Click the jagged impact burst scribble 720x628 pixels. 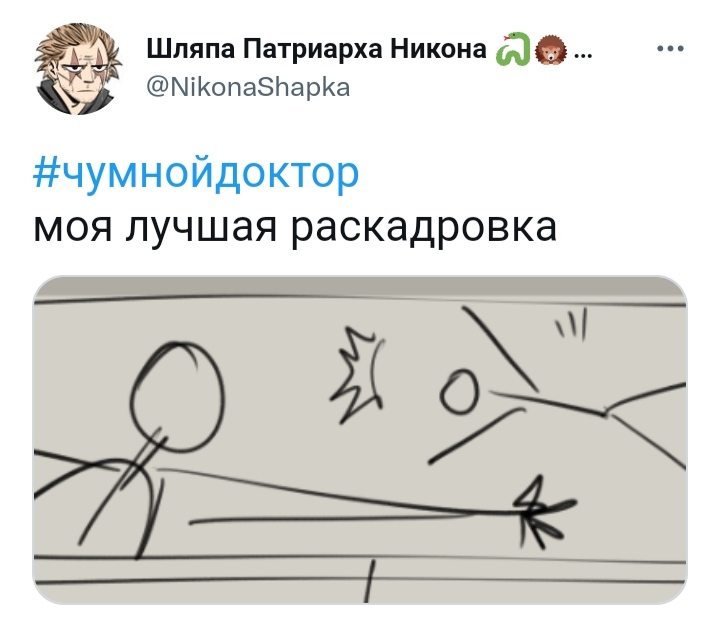click(356, 374)
